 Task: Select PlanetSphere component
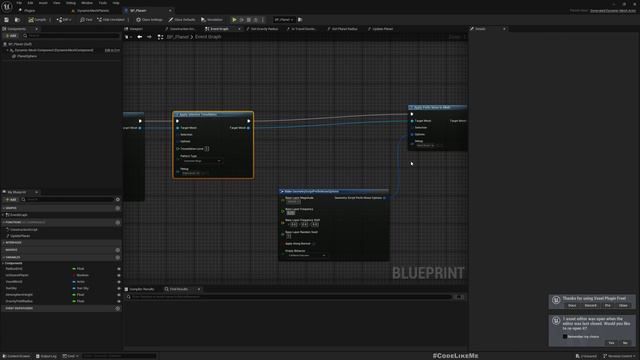tap(27, 56)
